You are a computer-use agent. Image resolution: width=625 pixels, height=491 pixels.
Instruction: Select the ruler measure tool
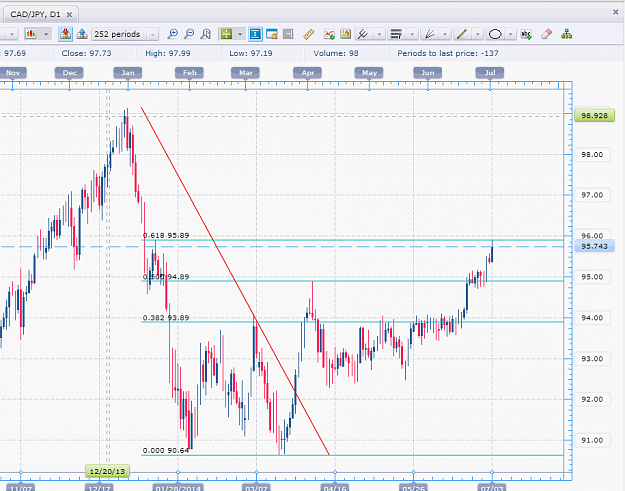click(x=309, y=34)
